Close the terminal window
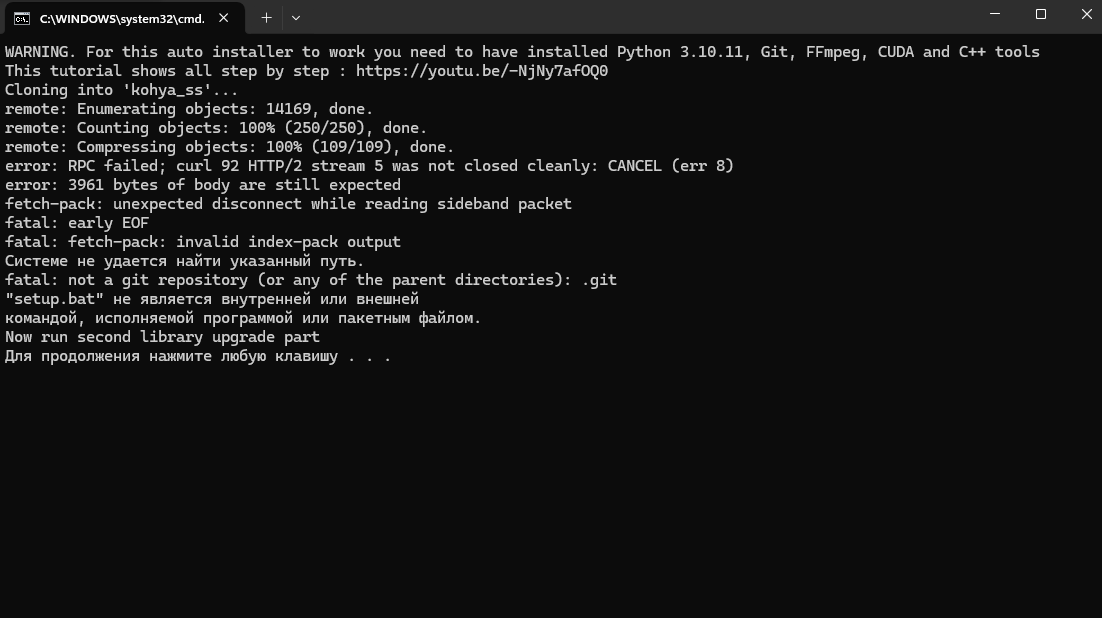 pyautogui.click(x=1086, y=15)
